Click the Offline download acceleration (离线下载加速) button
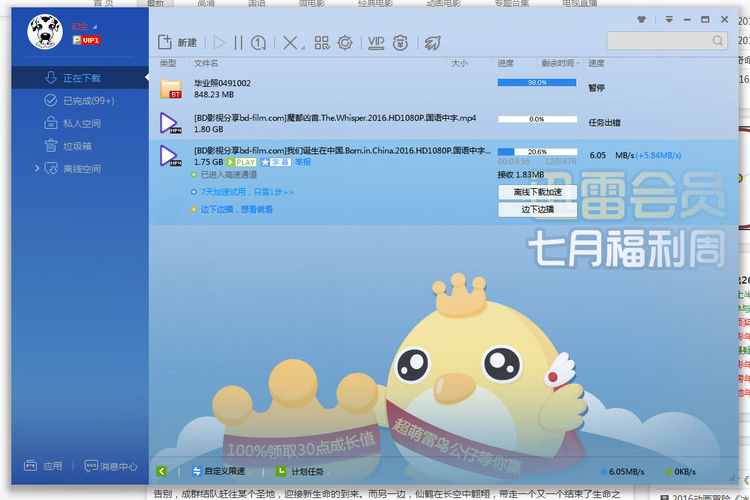 click(x=537, y=192)
